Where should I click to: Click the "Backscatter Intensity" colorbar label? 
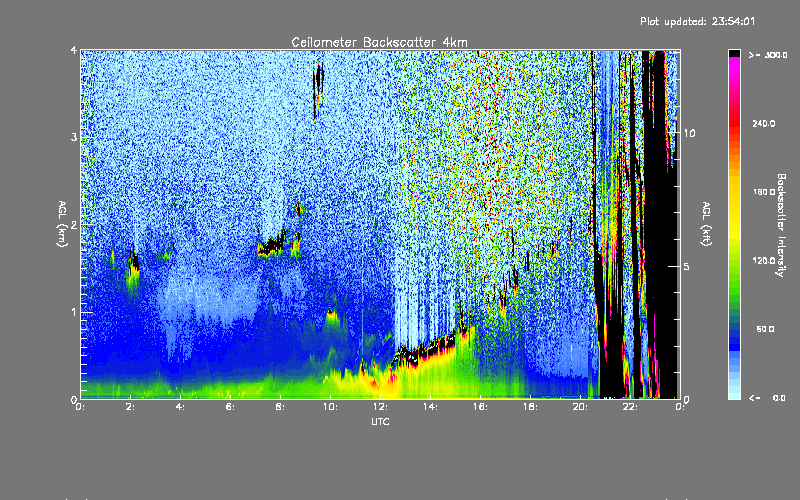(781, 225)
